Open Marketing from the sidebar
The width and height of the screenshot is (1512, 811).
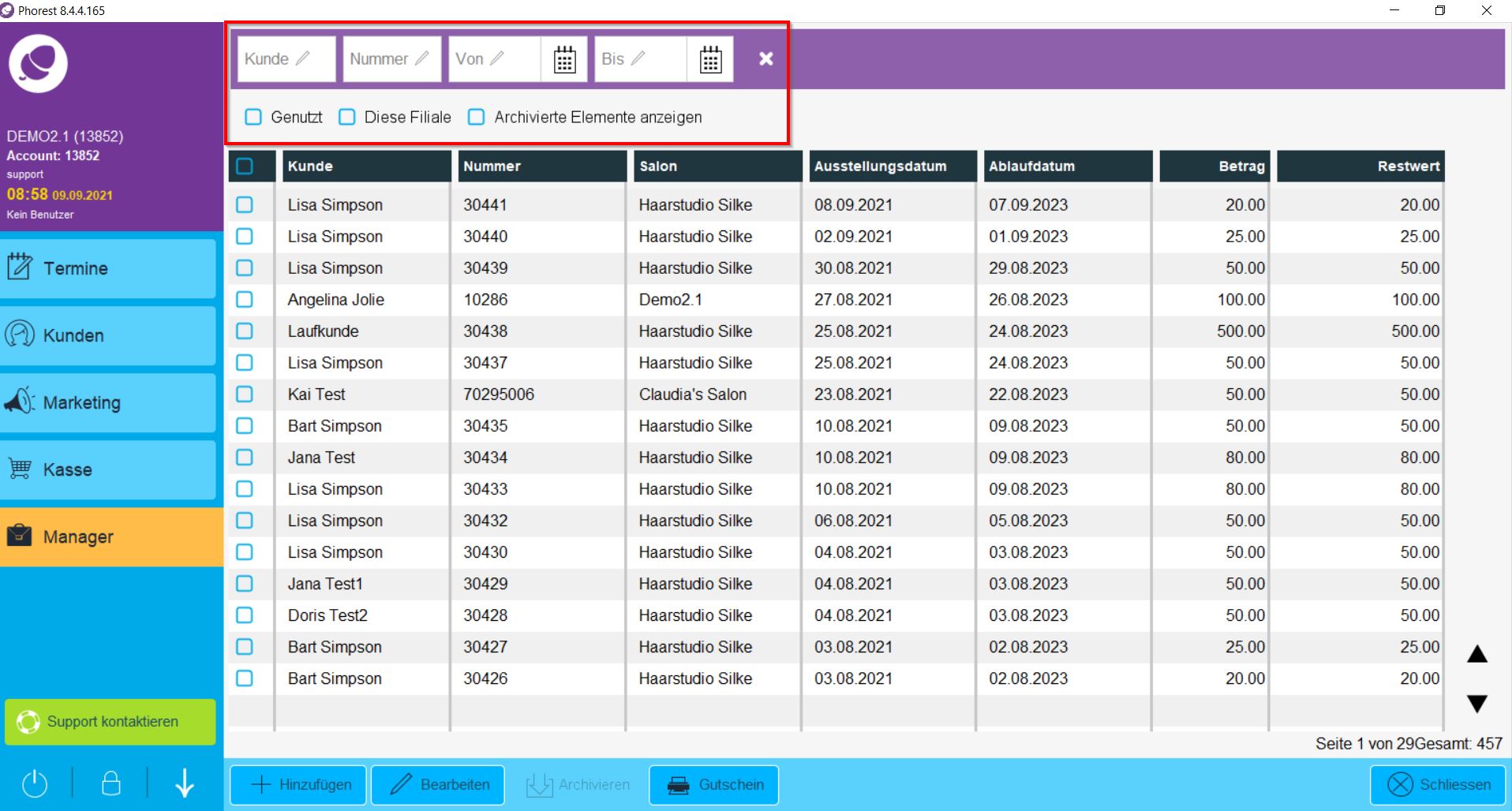pos(108,402)
